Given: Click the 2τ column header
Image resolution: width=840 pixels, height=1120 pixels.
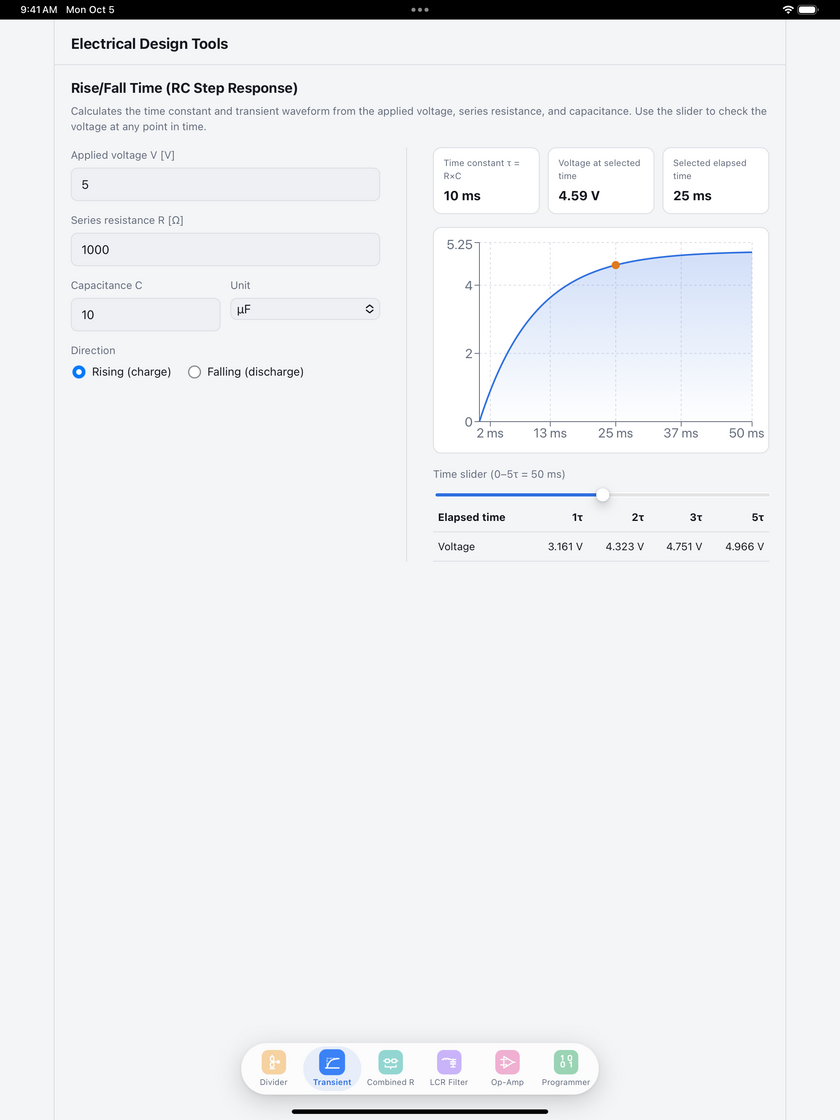Looking at the screenshot, I should click(x=638, y=517).
